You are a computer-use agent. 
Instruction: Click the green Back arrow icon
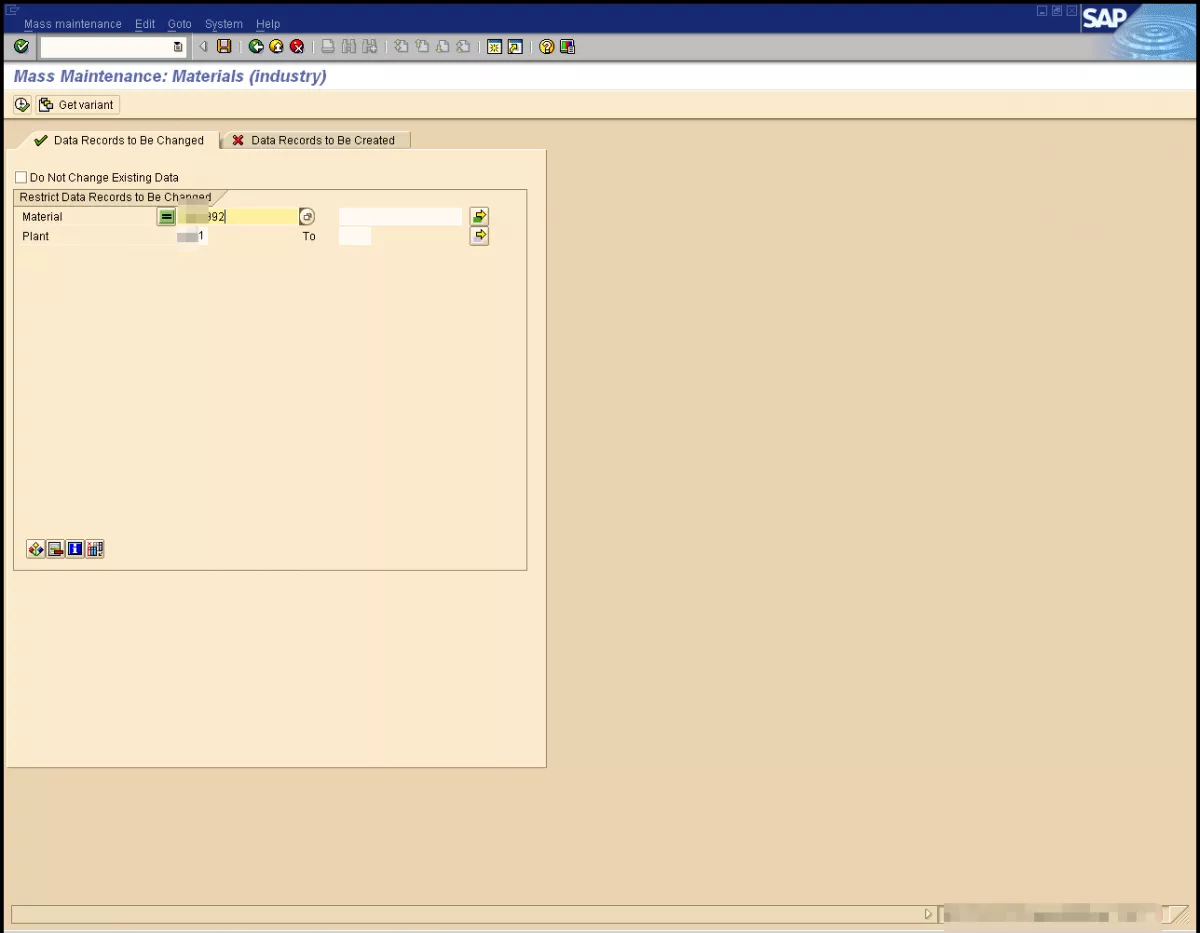(256, 47)
